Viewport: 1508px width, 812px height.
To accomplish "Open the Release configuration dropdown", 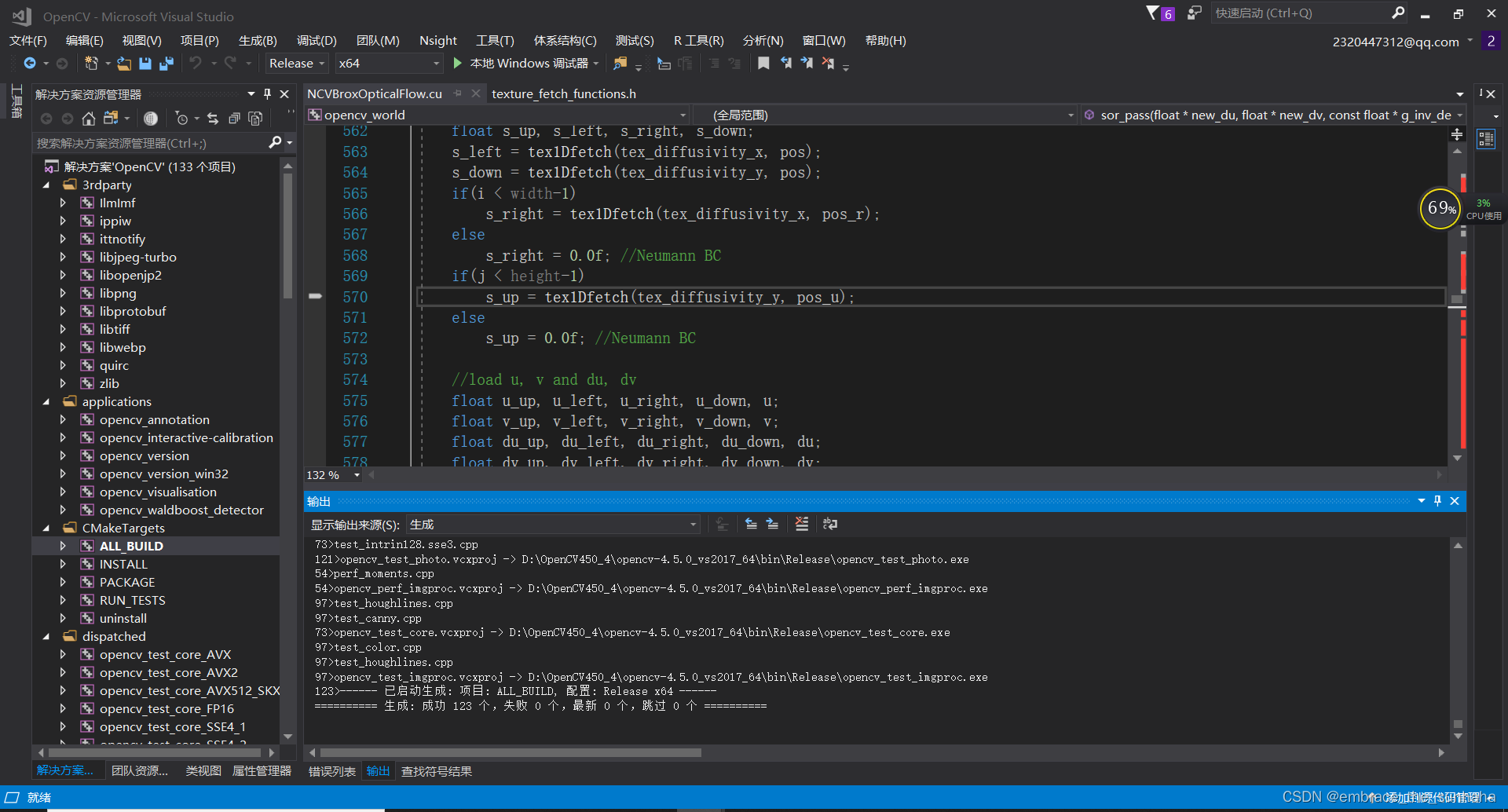I will click(x=322, y=63).
